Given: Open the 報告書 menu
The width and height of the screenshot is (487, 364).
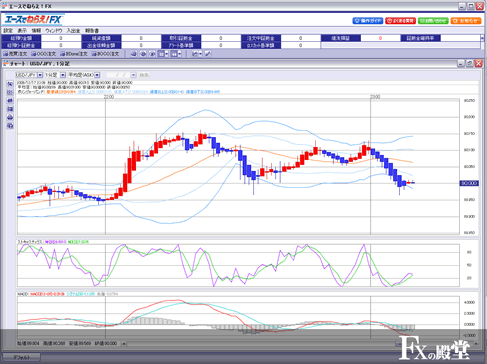Looking at the screenshot, I should click(92, 31).
